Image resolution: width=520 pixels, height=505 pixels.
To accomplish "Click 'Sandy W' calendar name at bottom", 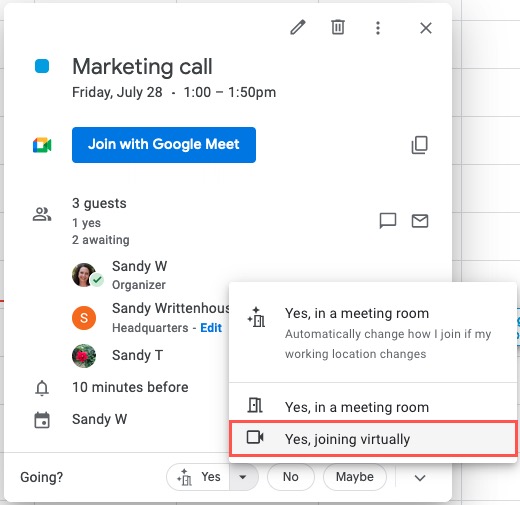I will point(99,419).
